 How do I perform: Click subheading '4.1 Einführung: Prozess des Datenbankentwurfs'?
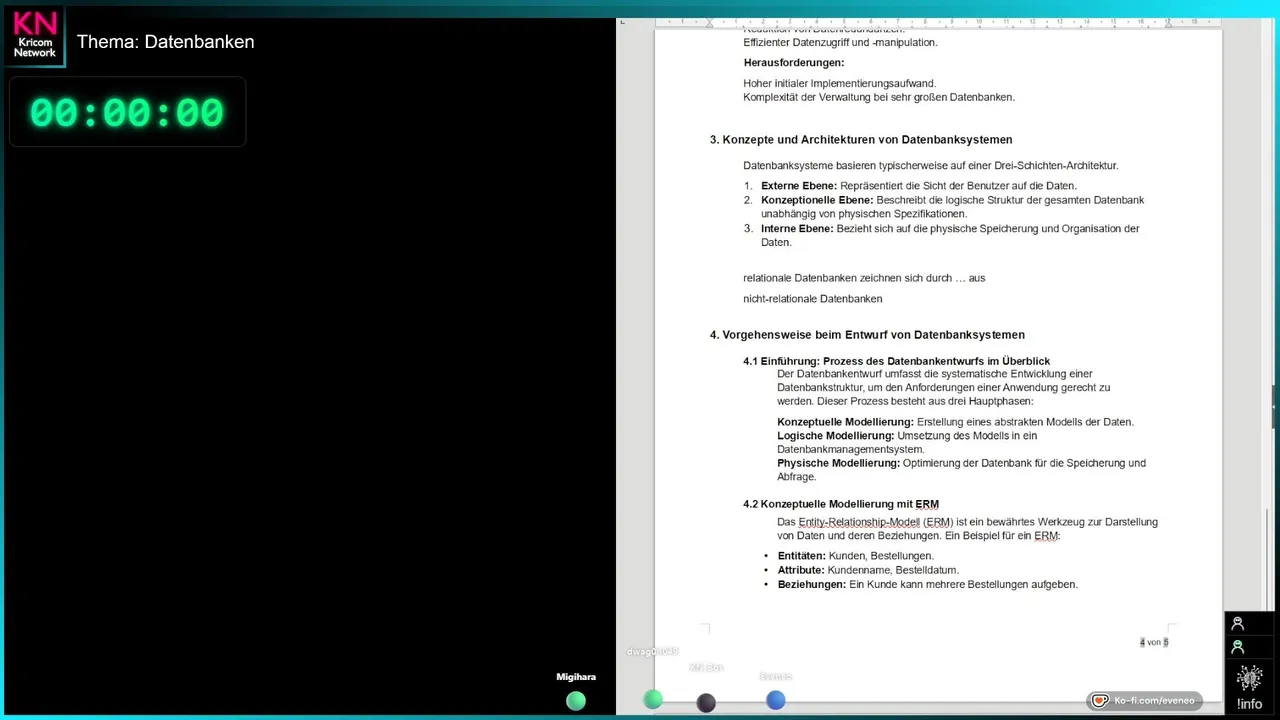click(x=897, y=361)
